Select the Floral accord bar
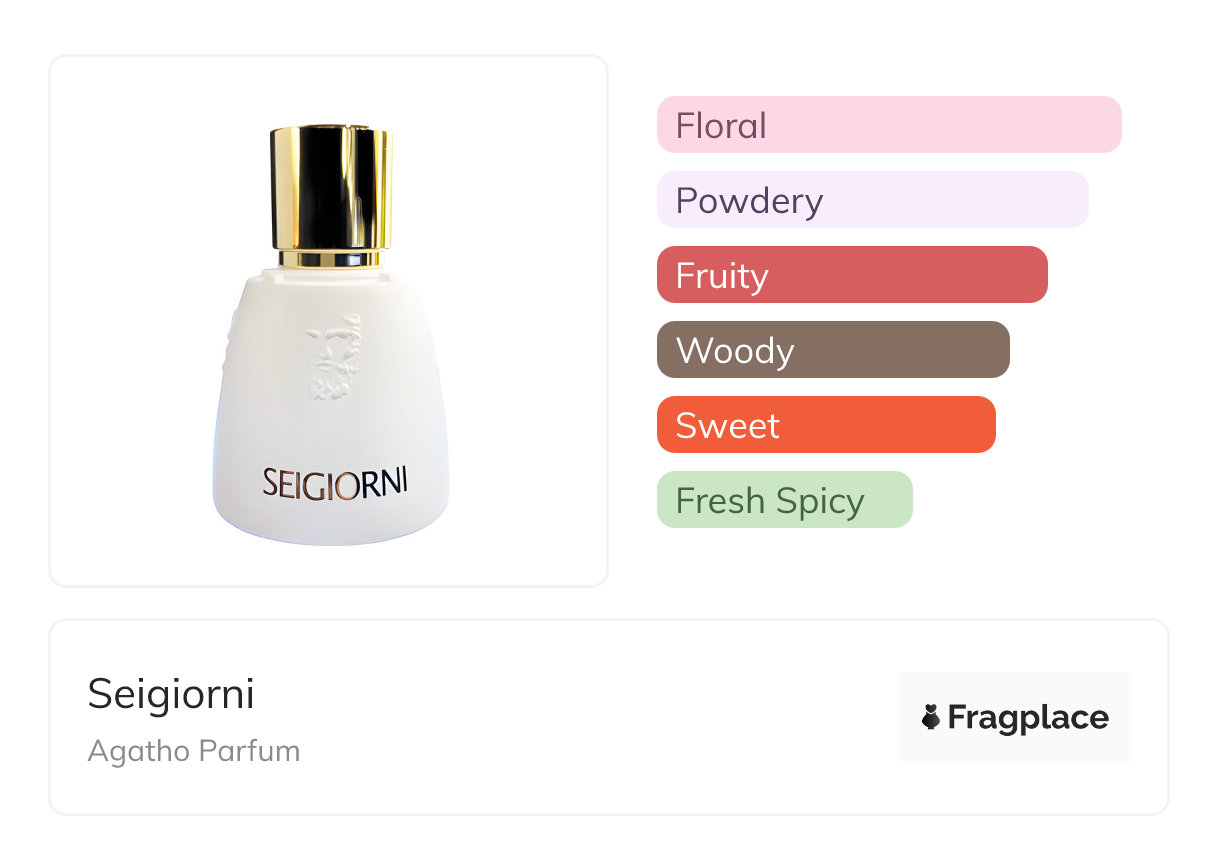The width and height of the screenshot is (1218, 864). pos(888,125)
